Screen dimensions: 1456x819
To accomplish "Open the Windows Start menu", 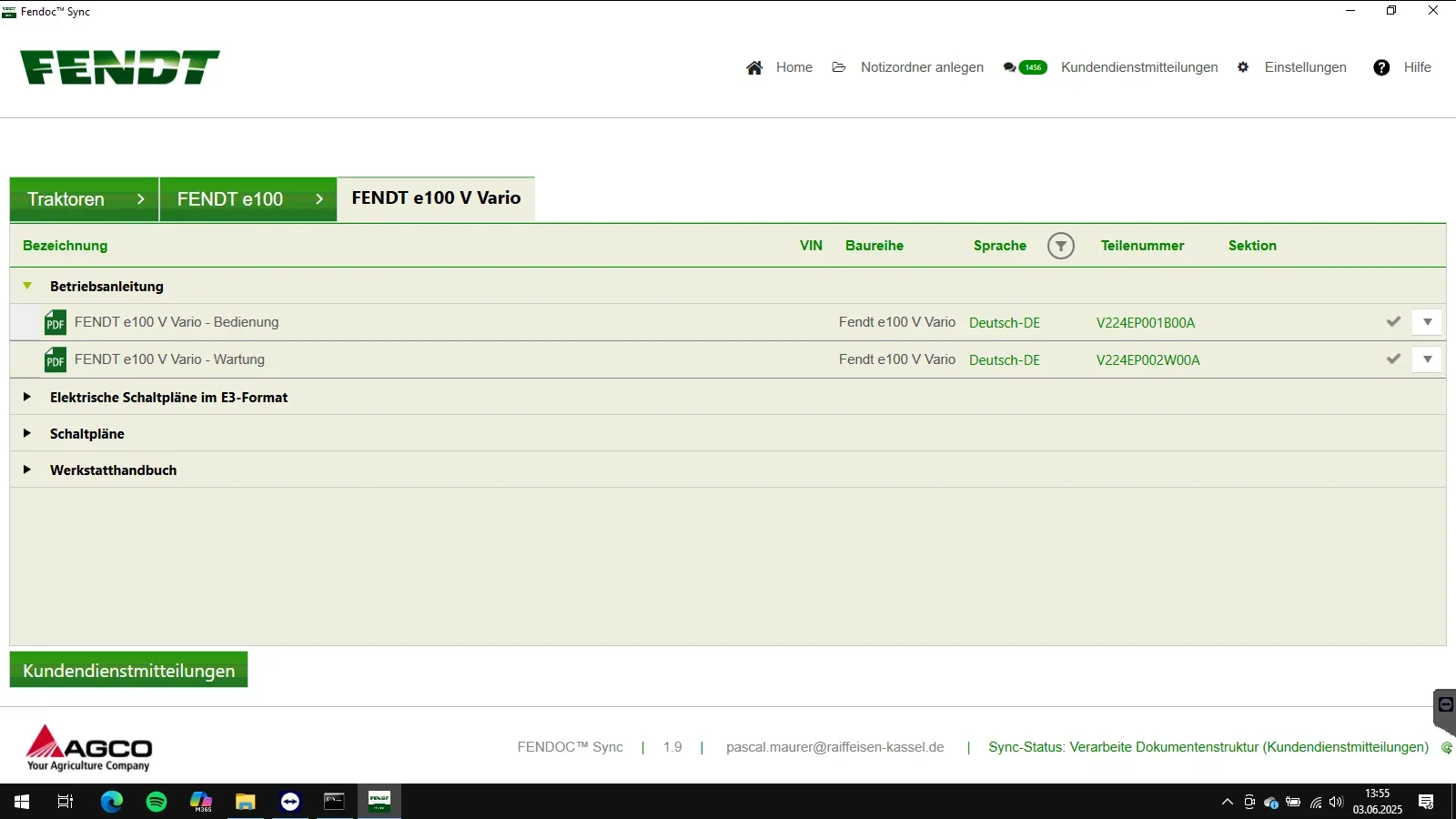I will tap(22, 802).
